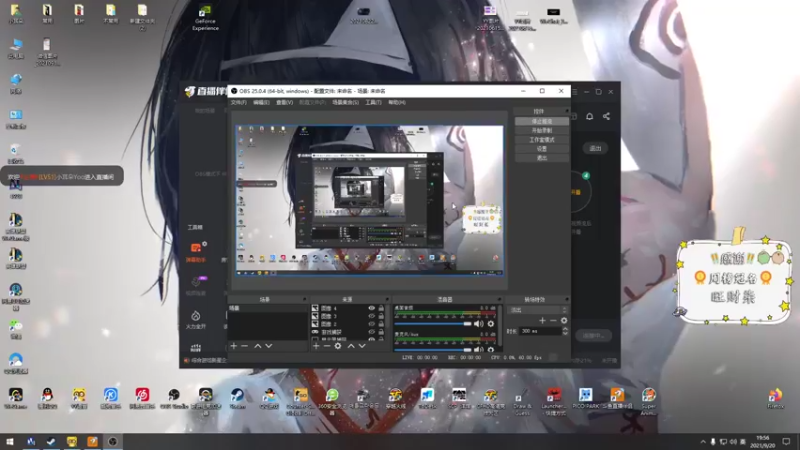Viewport: 800px width, 450px height.
Task: Open the transition properties gear icon
Action: [x=564, y=320]
